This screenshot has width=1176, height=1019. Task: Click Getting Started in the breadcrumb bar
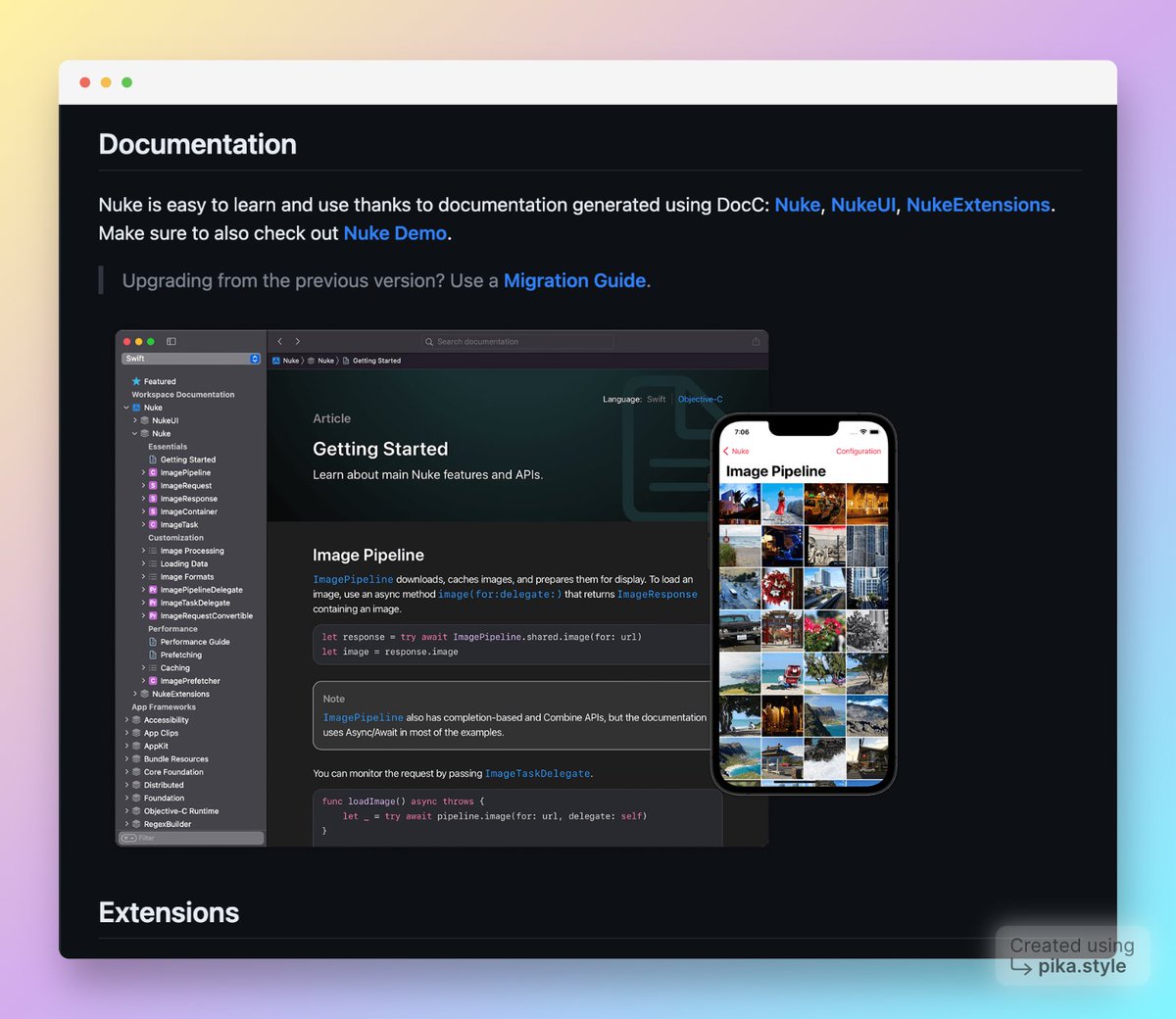(x=377, y=361)
